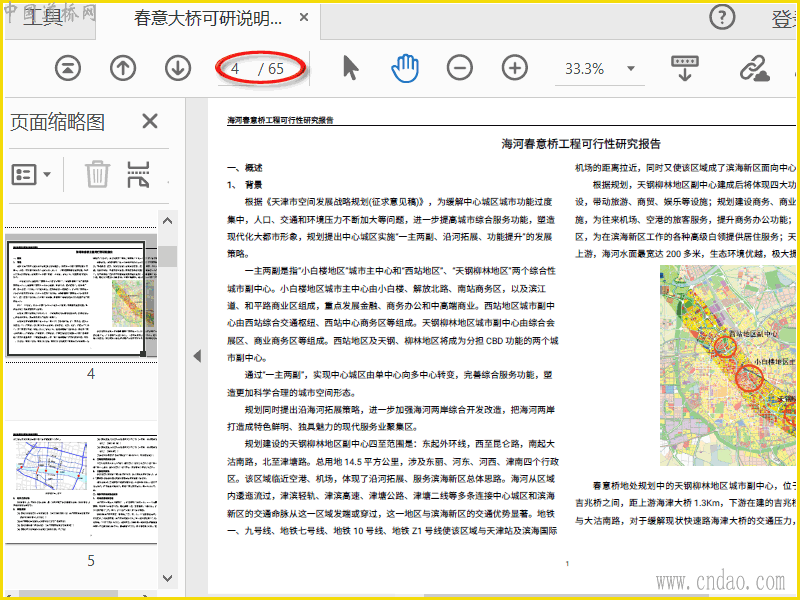This screenshot has height=600, width=800.
Task: Select the page 5 thumbnail
Action: [x=78, y=485]
